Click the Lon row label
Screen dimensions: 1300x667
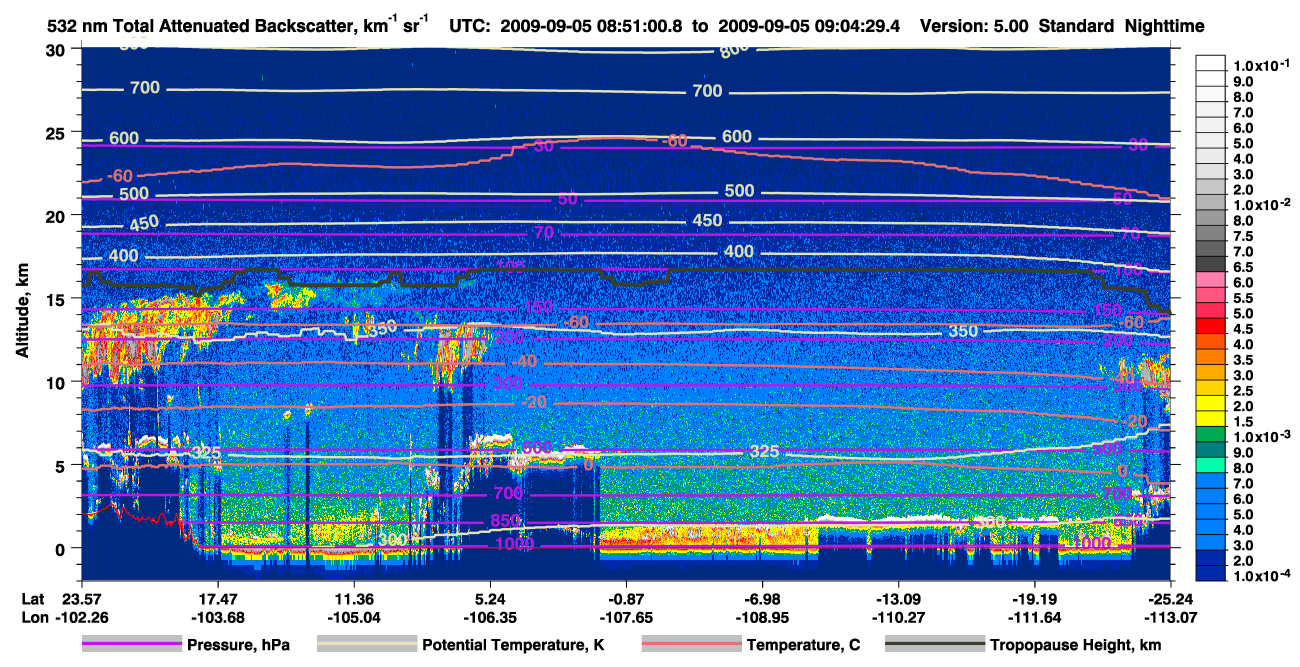click(33, 617)
